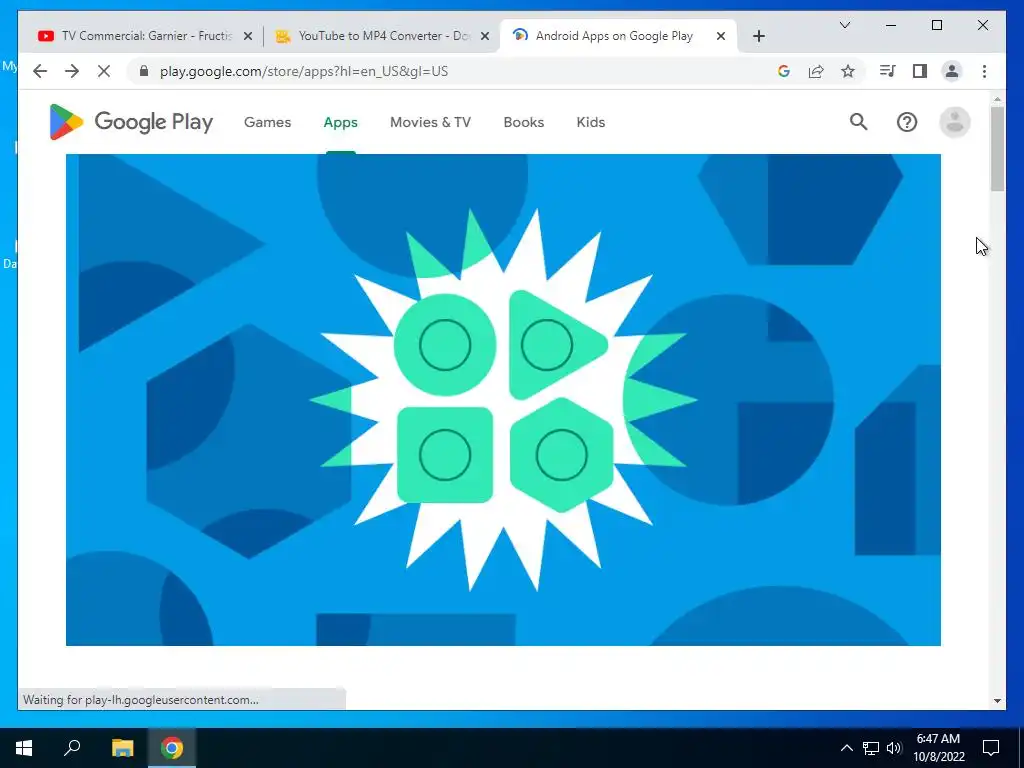Open the volume tray icon
1024x768 pixels.
[x=894, y=748]
